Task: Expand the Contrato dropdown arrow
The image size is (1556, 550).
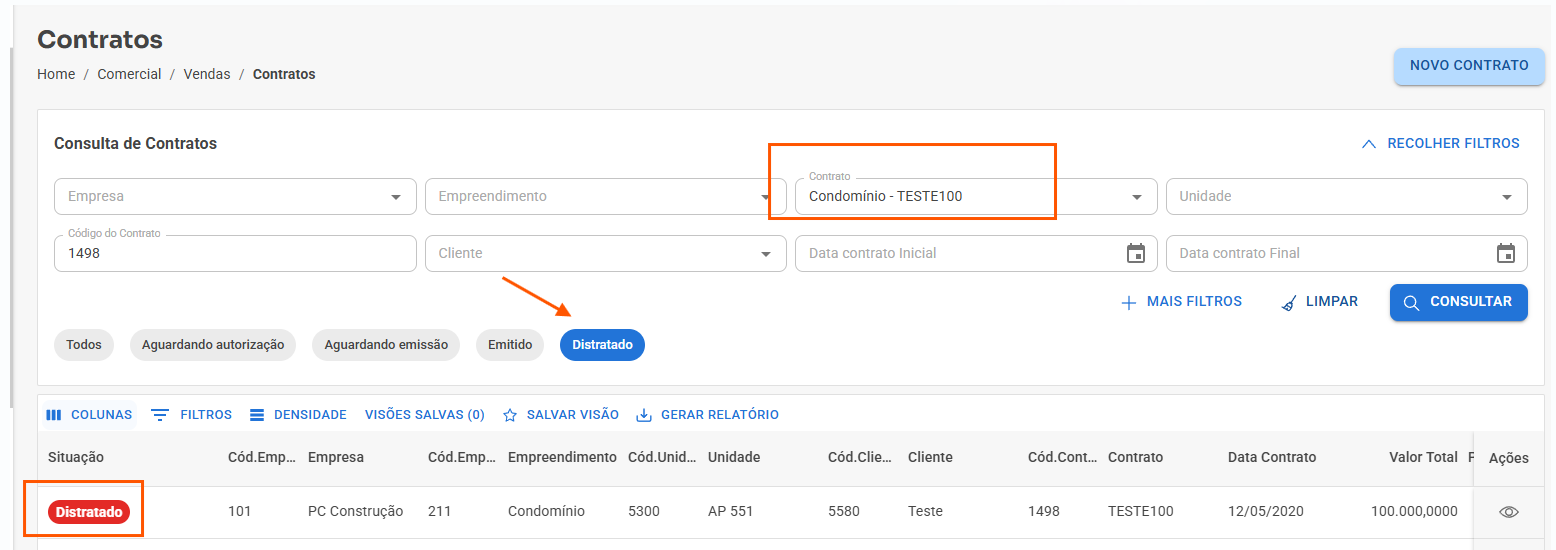Action: pos(1136,197)
